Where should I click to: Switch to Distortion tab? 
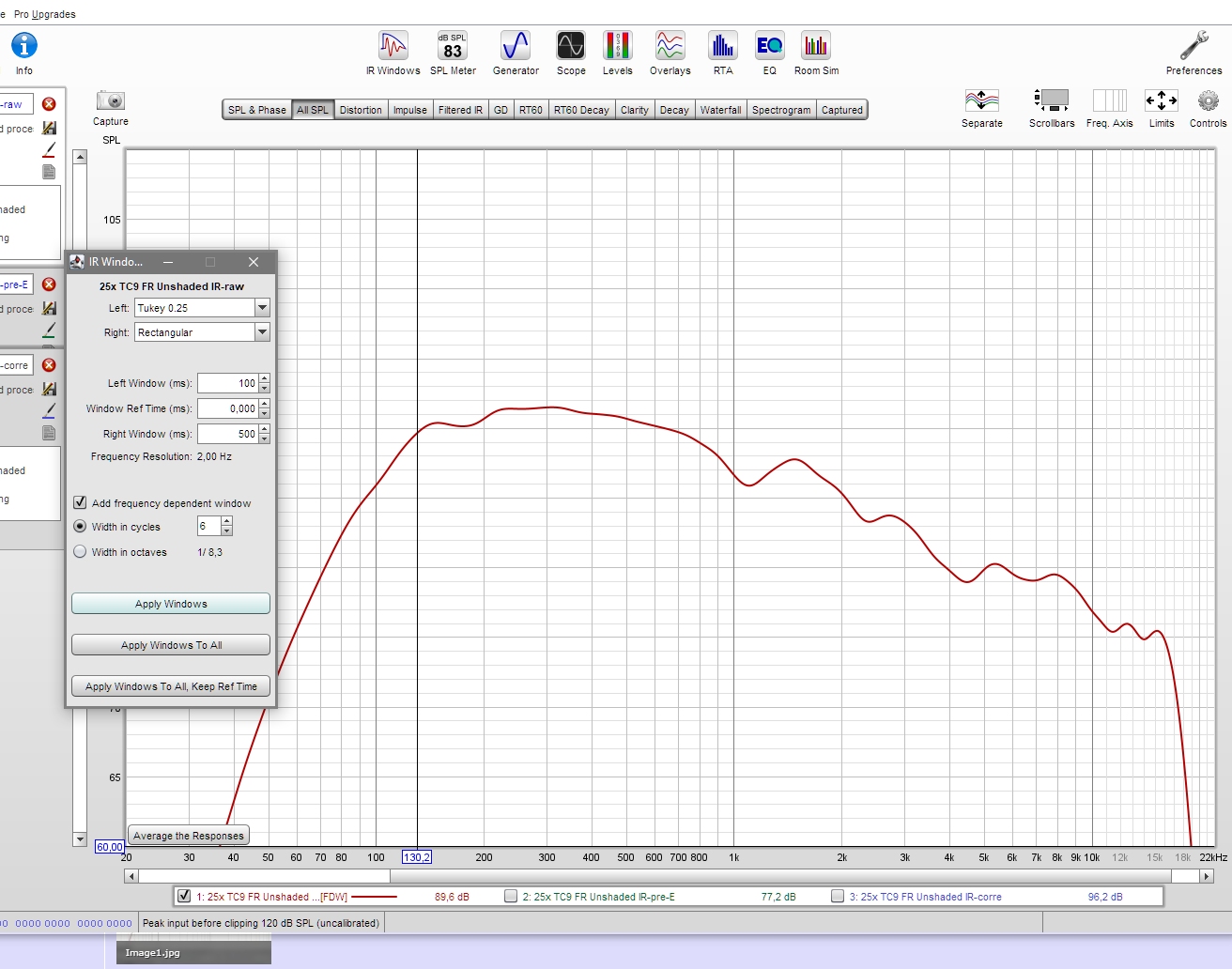361,110
